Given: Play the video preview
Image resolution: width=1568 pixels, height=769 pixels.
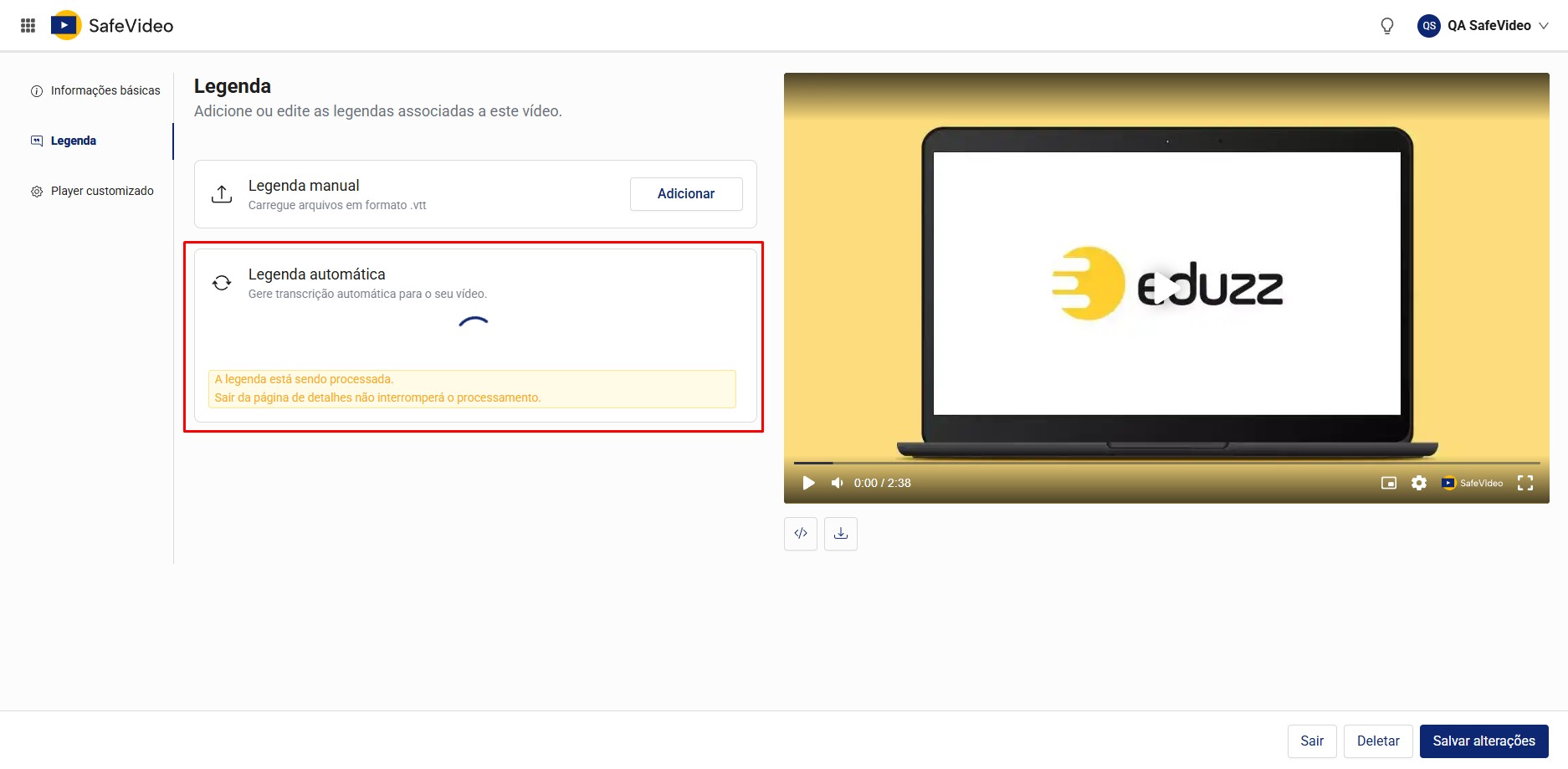Looking at the screenshot, I should [808, 483].
